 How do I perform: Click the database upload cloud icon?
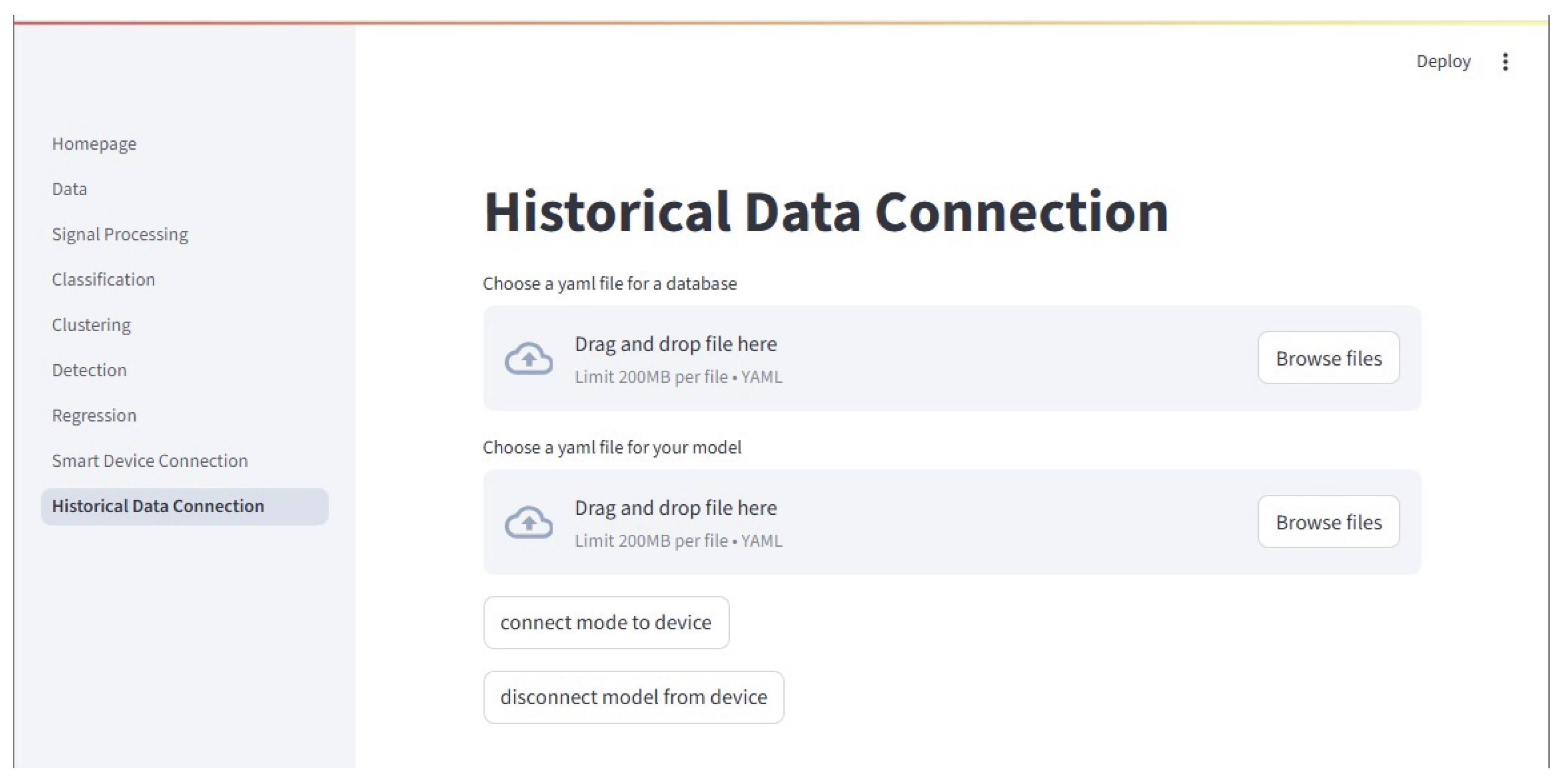point(528,359)
